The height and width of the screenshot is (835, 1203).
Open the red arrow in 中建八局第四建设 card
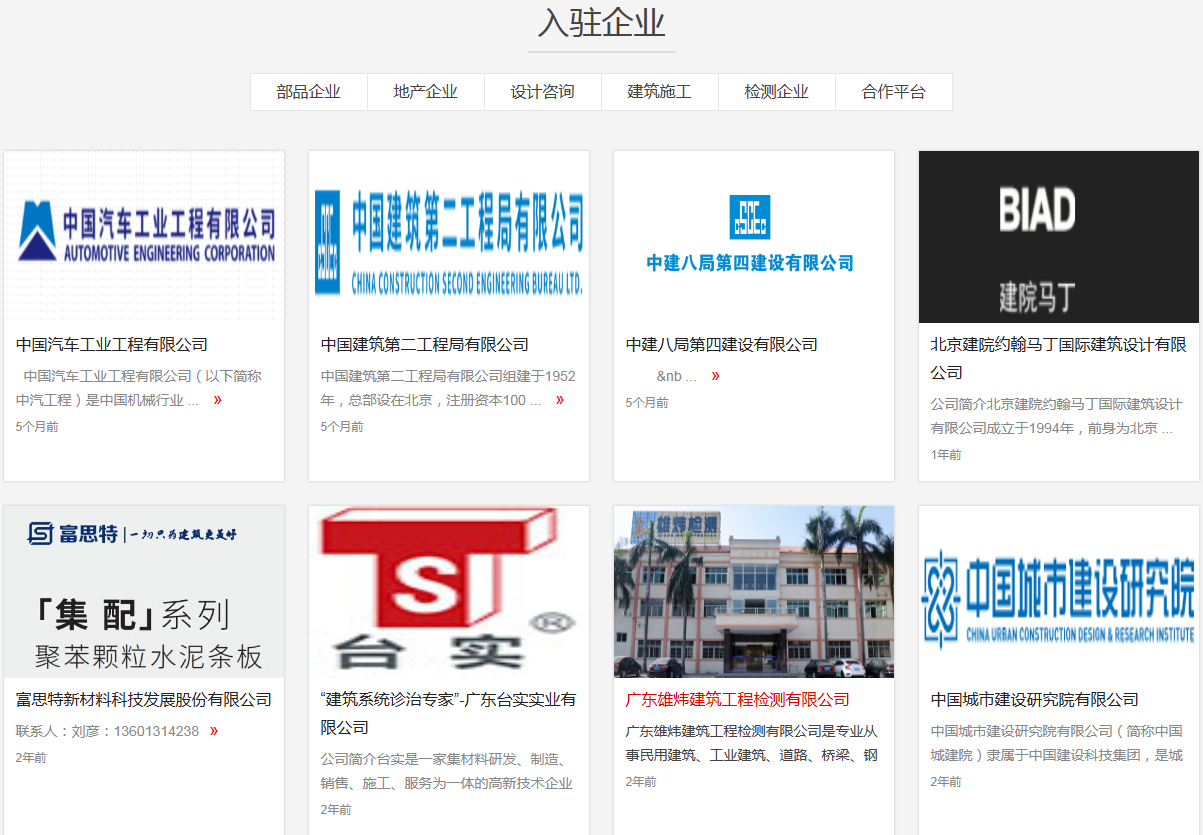pos(715,376)
